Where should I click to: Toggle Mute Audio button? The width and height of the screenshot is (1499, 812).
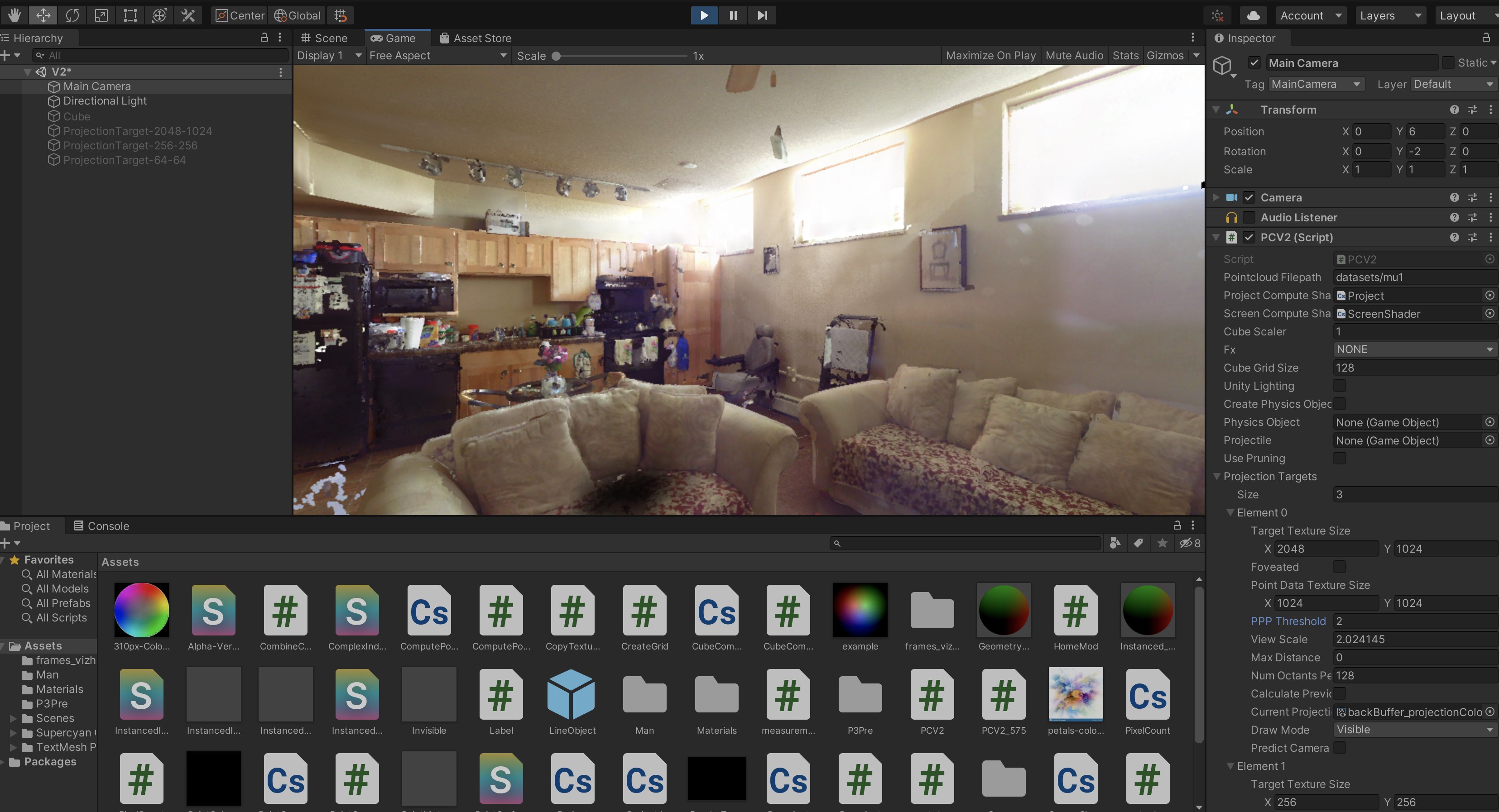[x=1074, y=55]
